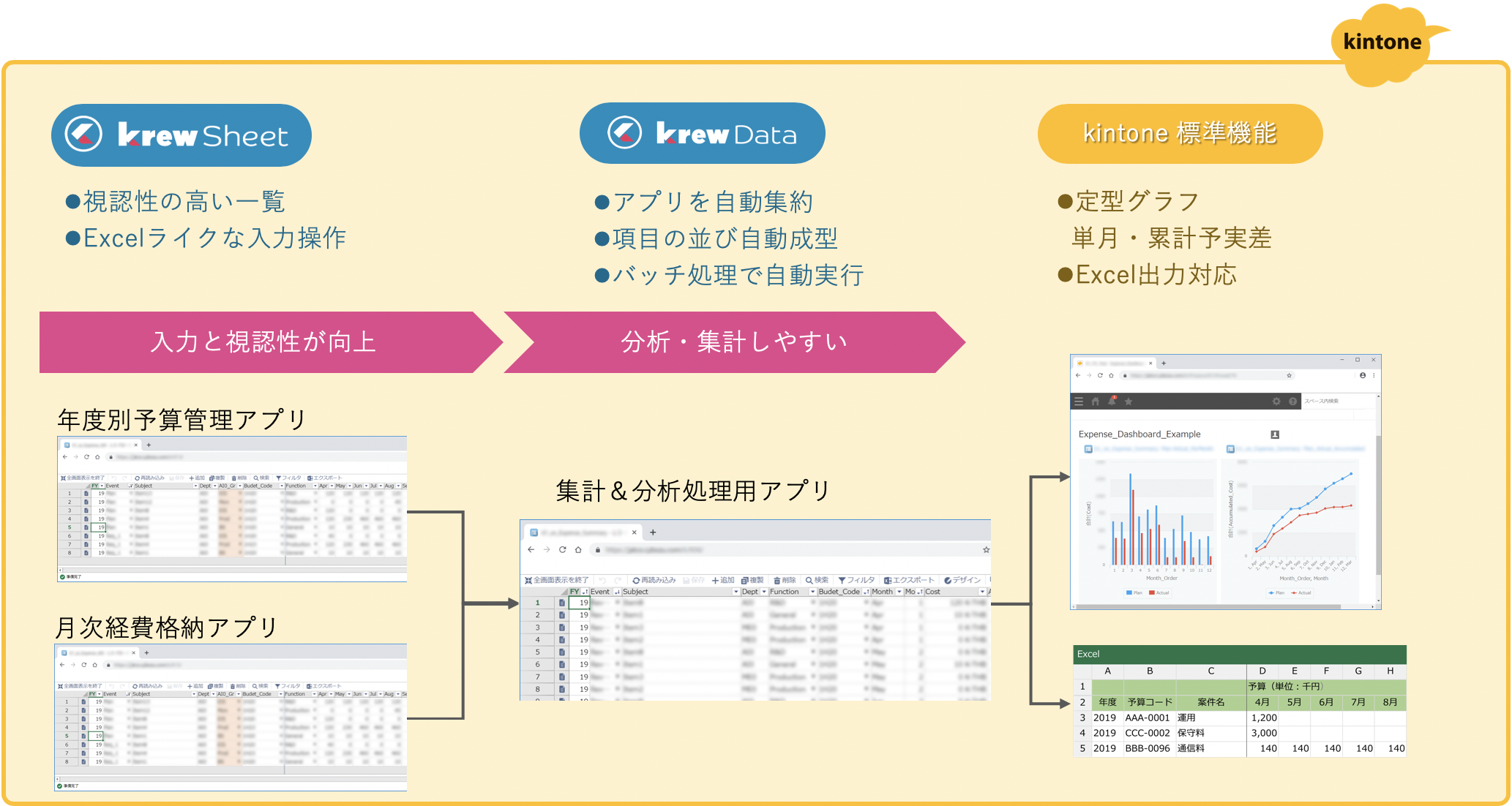Toggle the blue Plan legend in bar chart
The height and width of the screenshot is (806, 1512).
pyautogui.click(x=1134, y=593)
